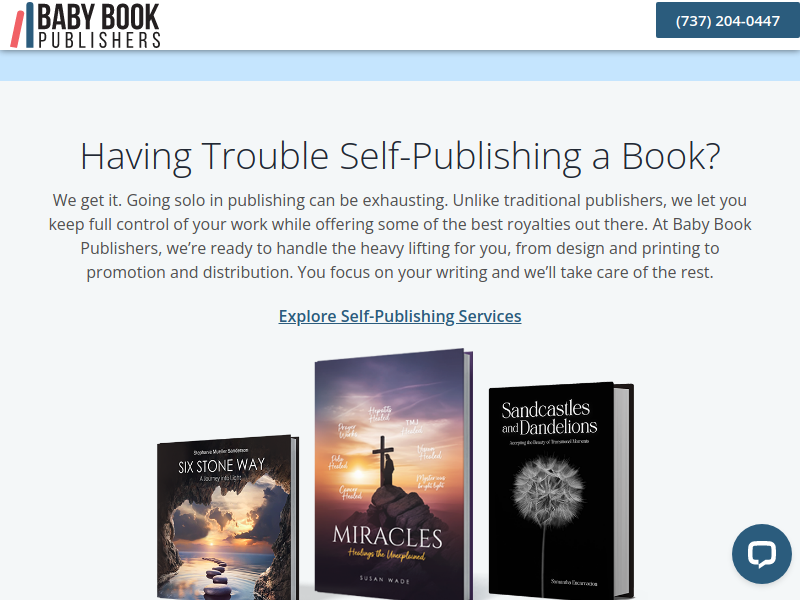Click the Baby Book logo wordmark
This screenshot has width=800, height=600.
98,17
